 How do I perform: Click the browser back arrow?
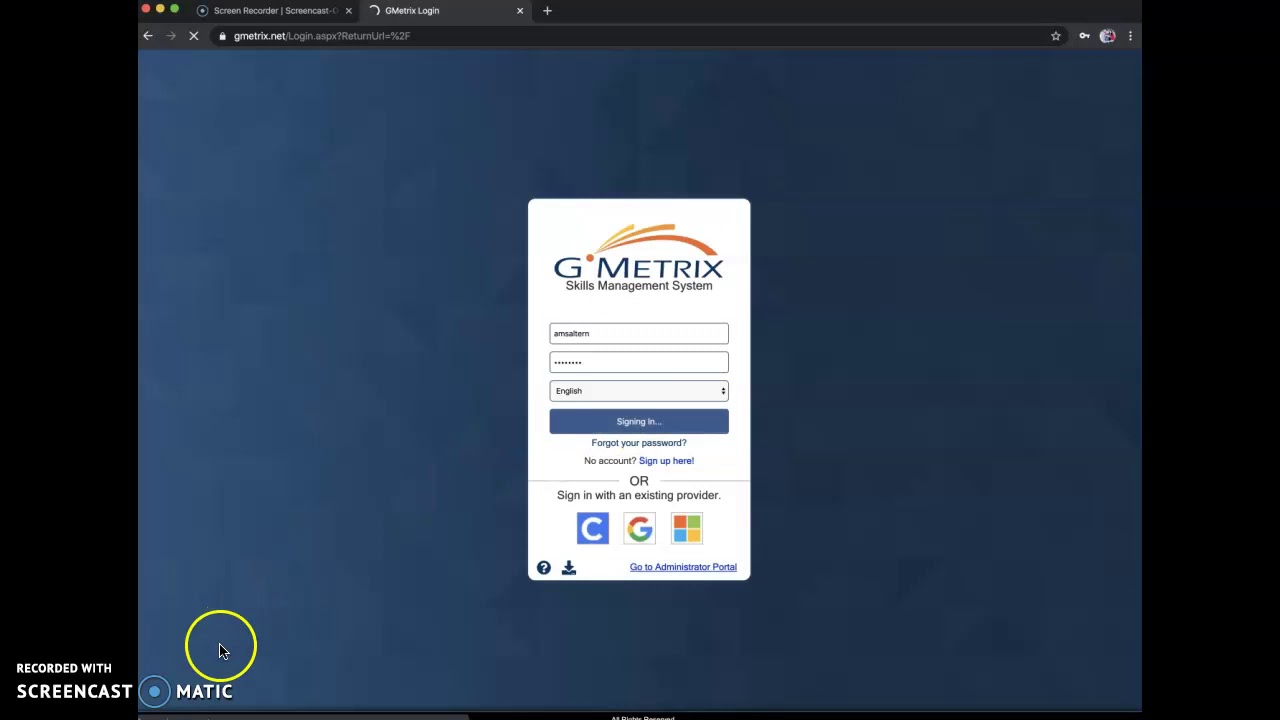point(148,36)
